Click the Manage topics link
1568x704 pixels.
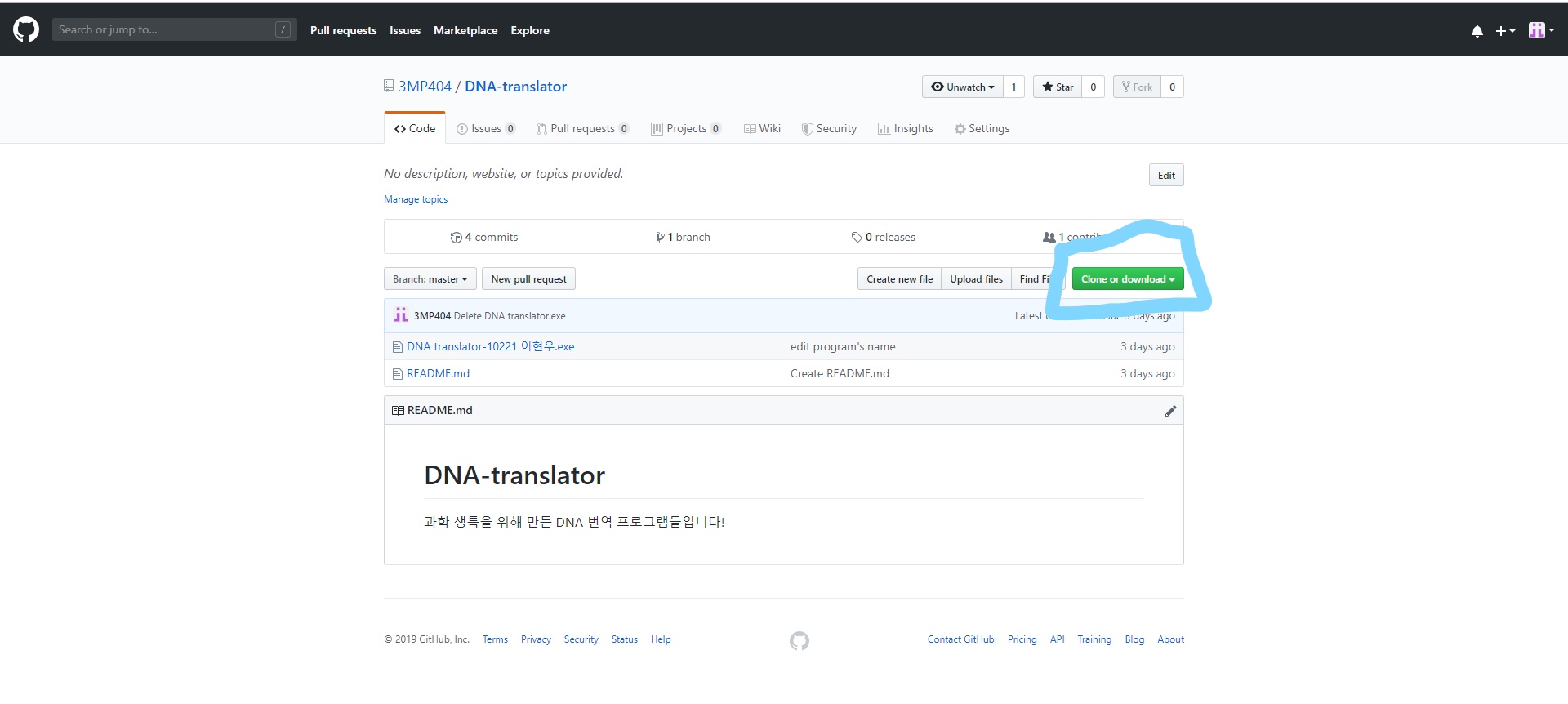pyautogui.click(x=416, y=199)
